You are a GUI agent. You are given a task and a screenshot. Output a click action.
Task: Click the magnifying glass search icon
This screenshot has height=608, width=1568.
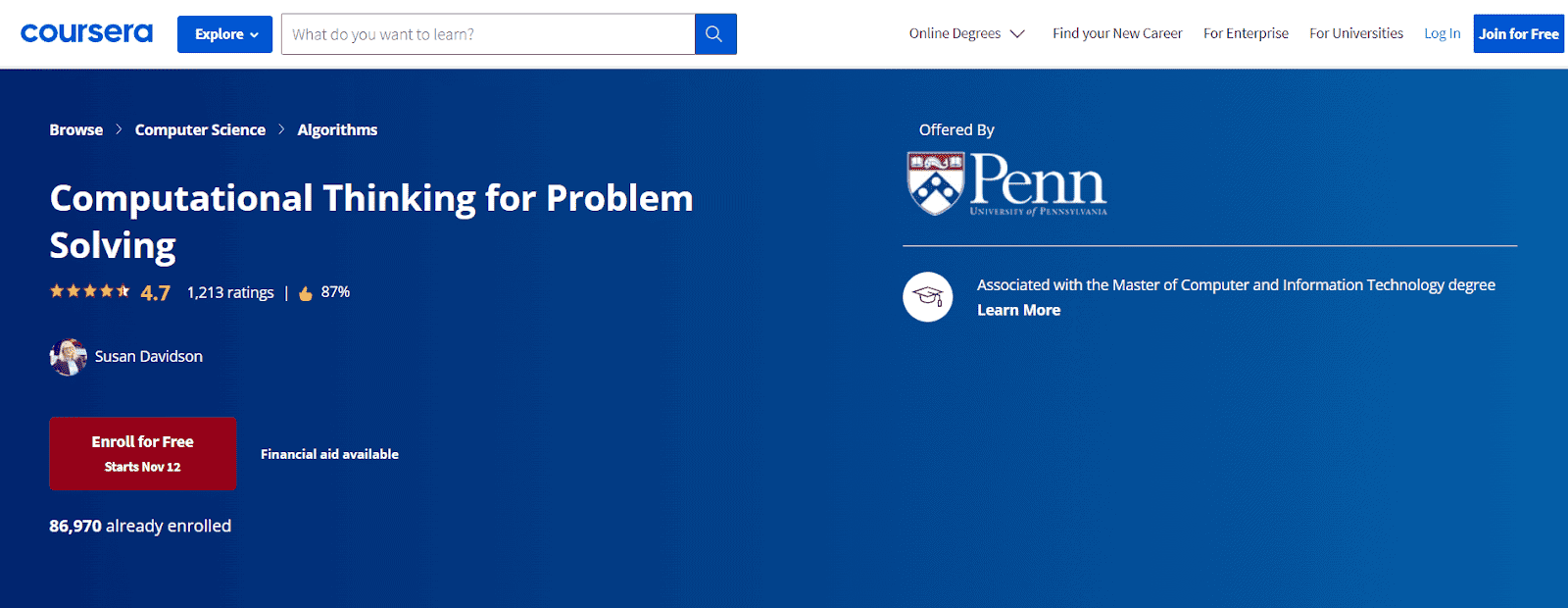[x=714, y=34]
